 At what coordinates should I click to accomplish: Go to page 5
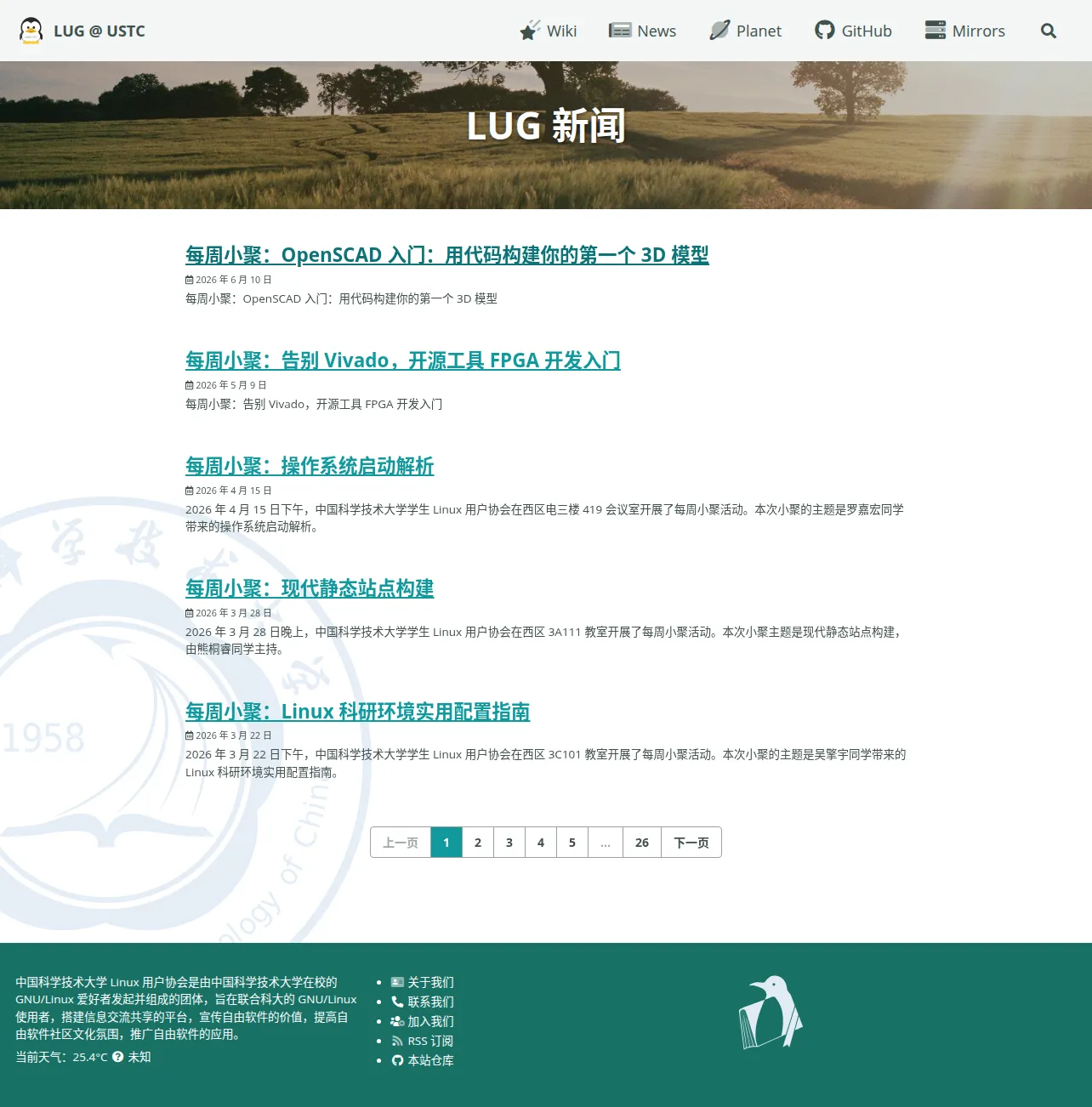coord(572,843)
